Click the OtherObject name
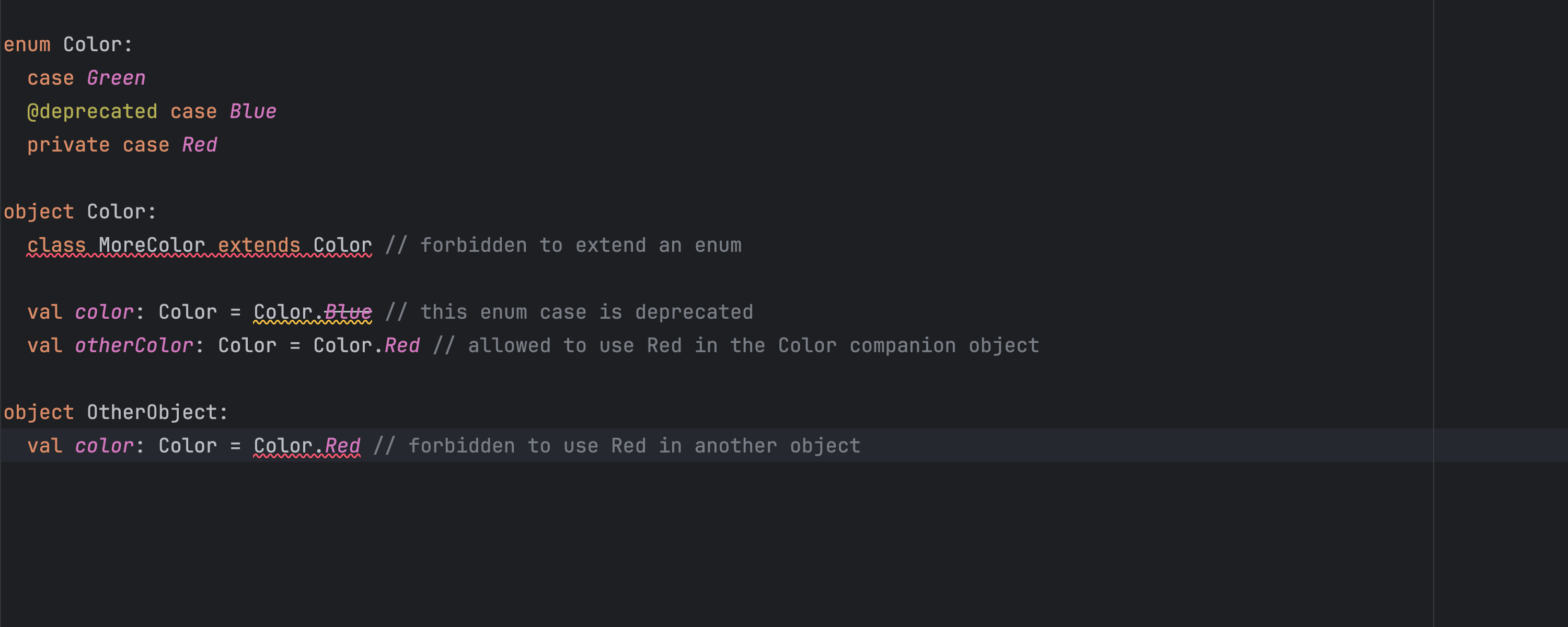 tap(152, 413)
